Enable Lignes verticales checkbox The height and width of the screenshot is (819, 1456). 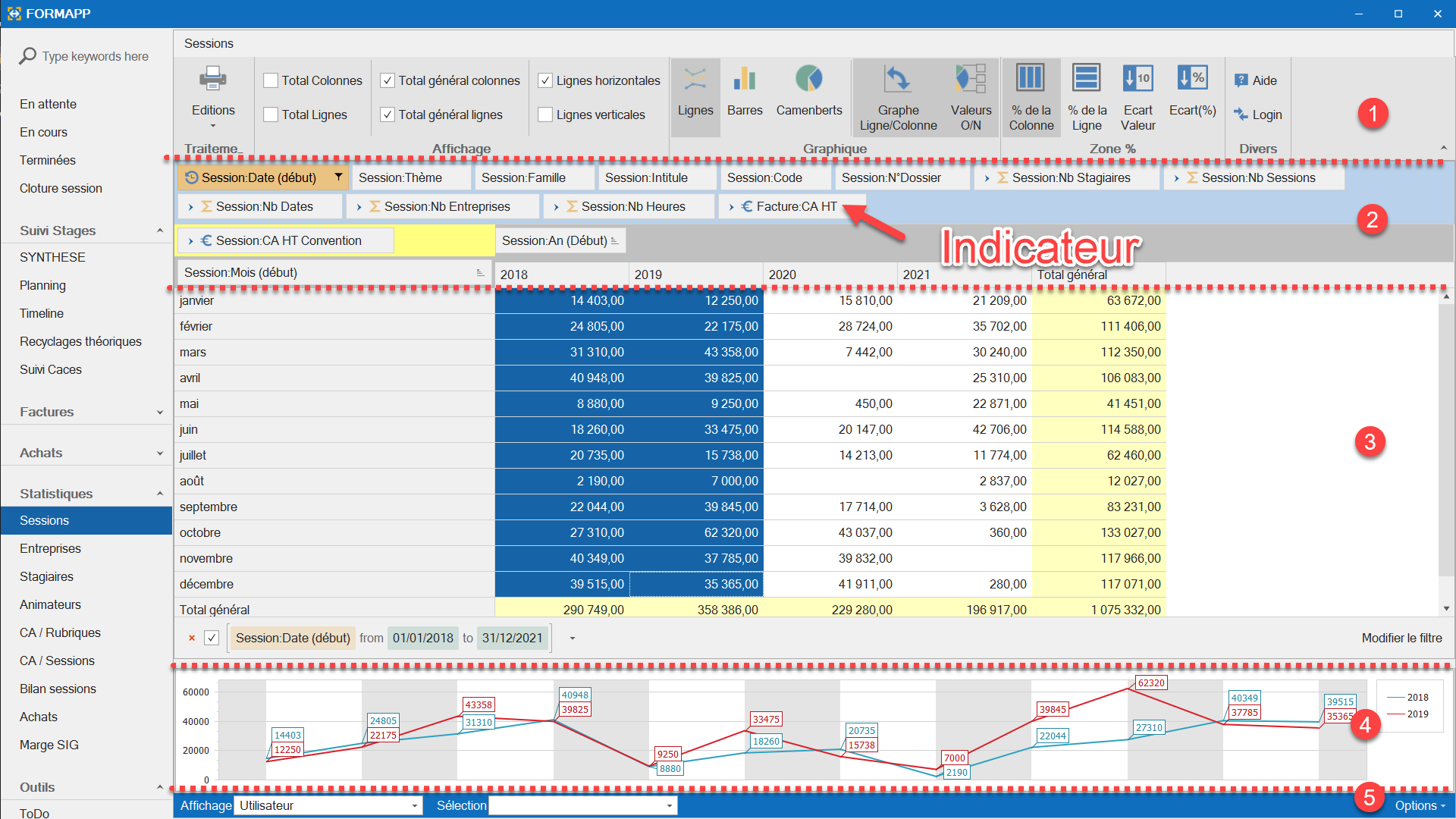coord(544,115)
